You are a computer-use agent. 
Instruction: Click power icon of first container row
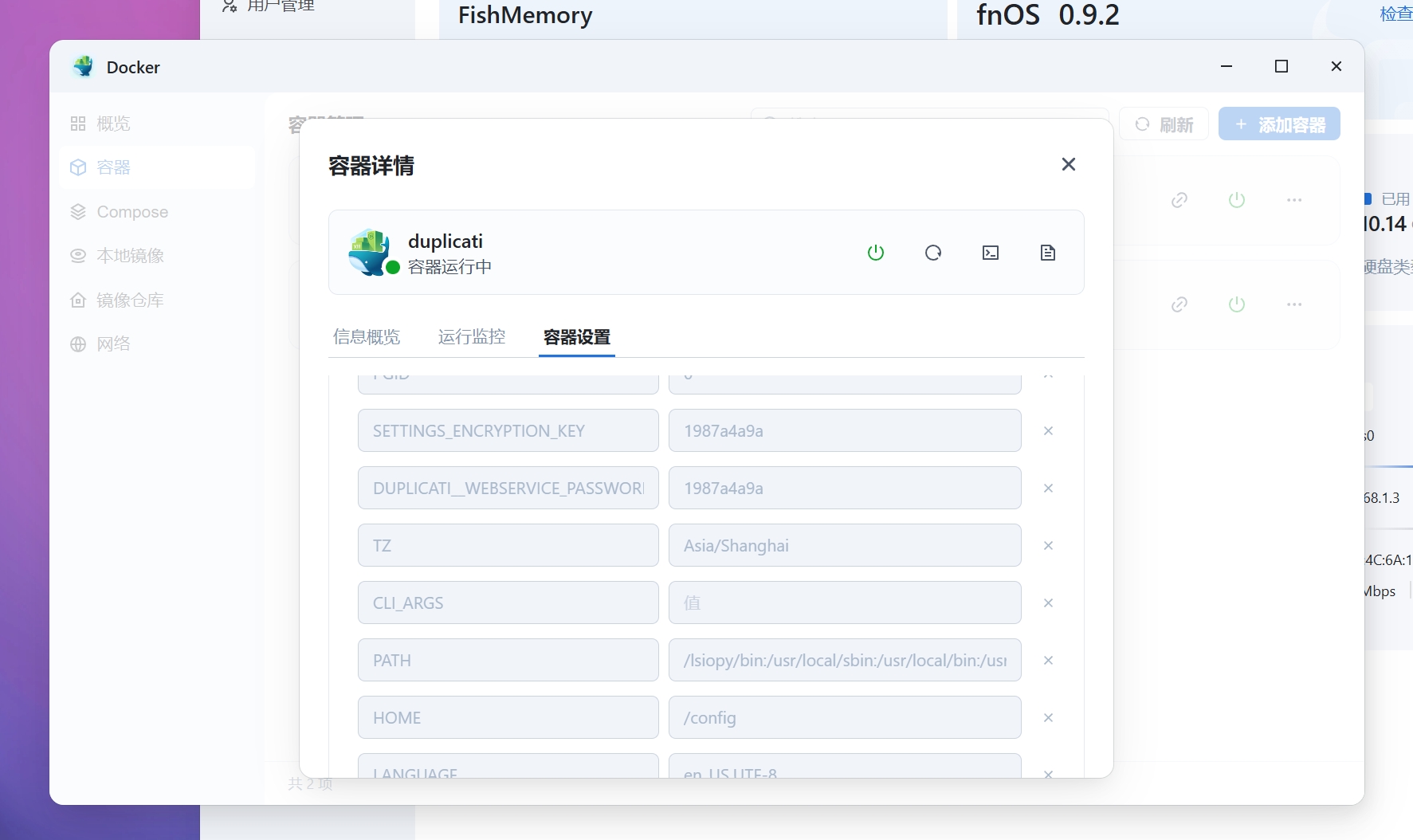(1237, 200)
